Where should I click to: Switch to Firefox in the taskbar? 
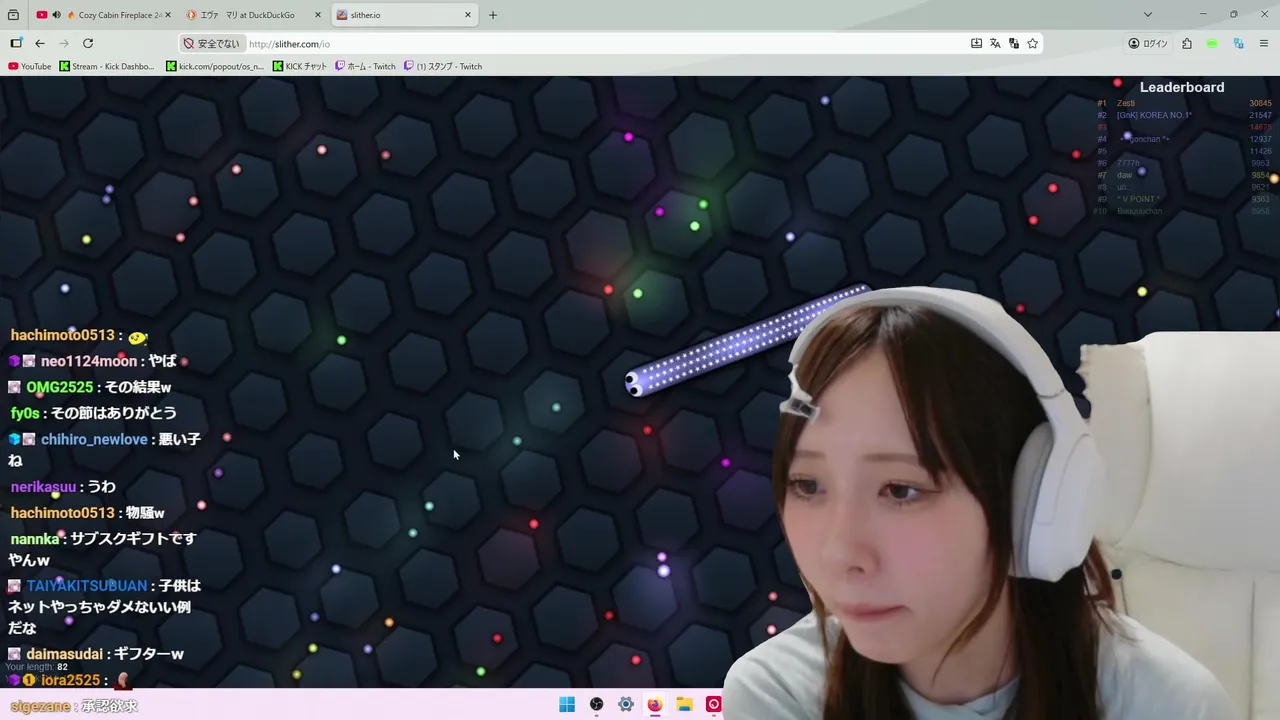(655, 704)
